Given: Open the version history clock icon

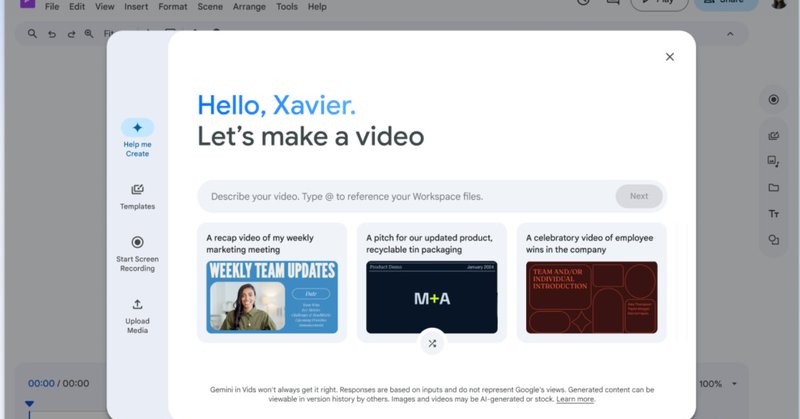Looking at the screenshot, I should pos(584,2).
